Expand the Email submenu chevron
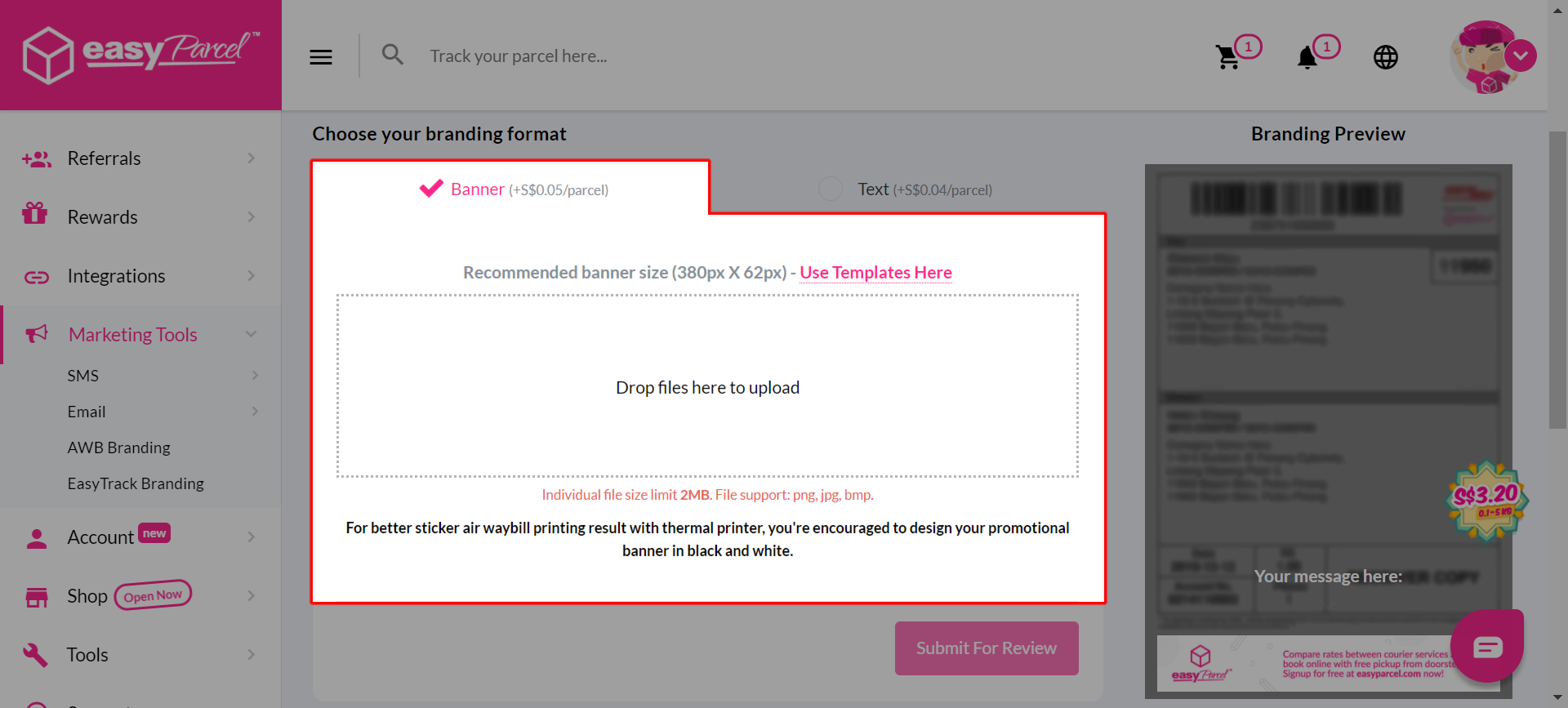The height and width of the screenshot is (708, 1568). pyautogui.click(x=255, y=411)
